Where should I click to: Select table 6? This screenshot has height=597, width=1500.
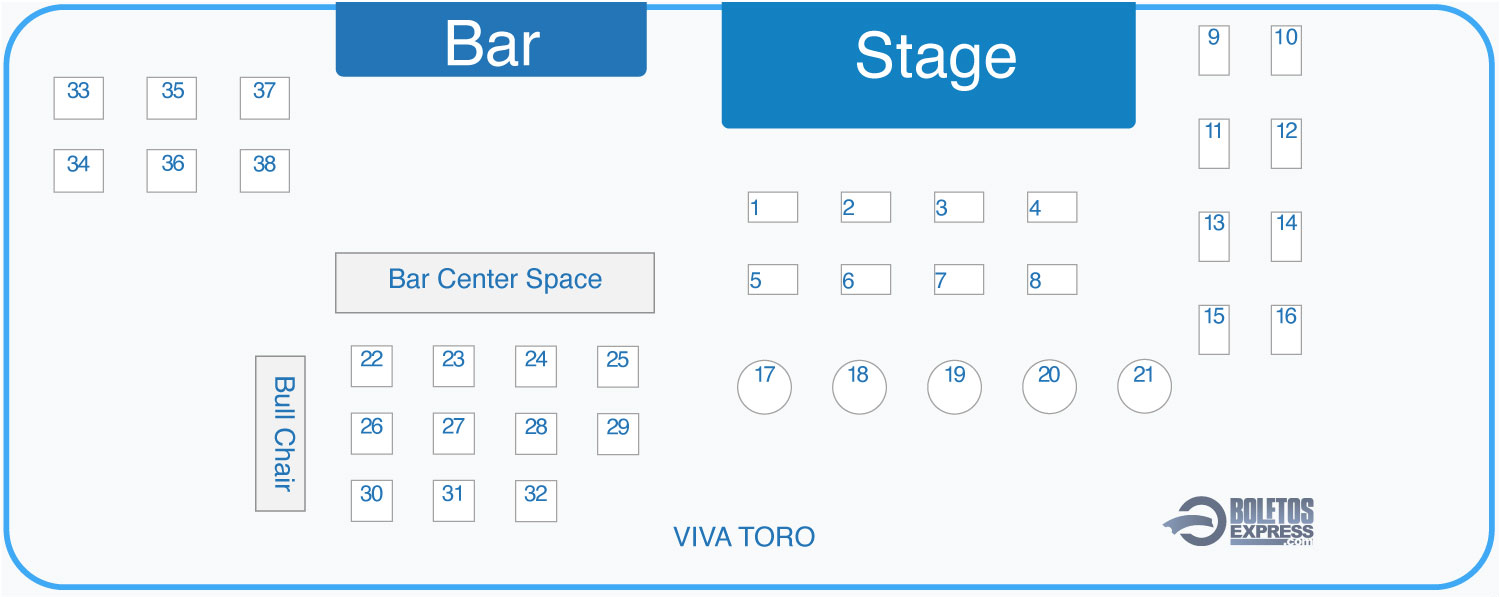click(x=866, y=279)
